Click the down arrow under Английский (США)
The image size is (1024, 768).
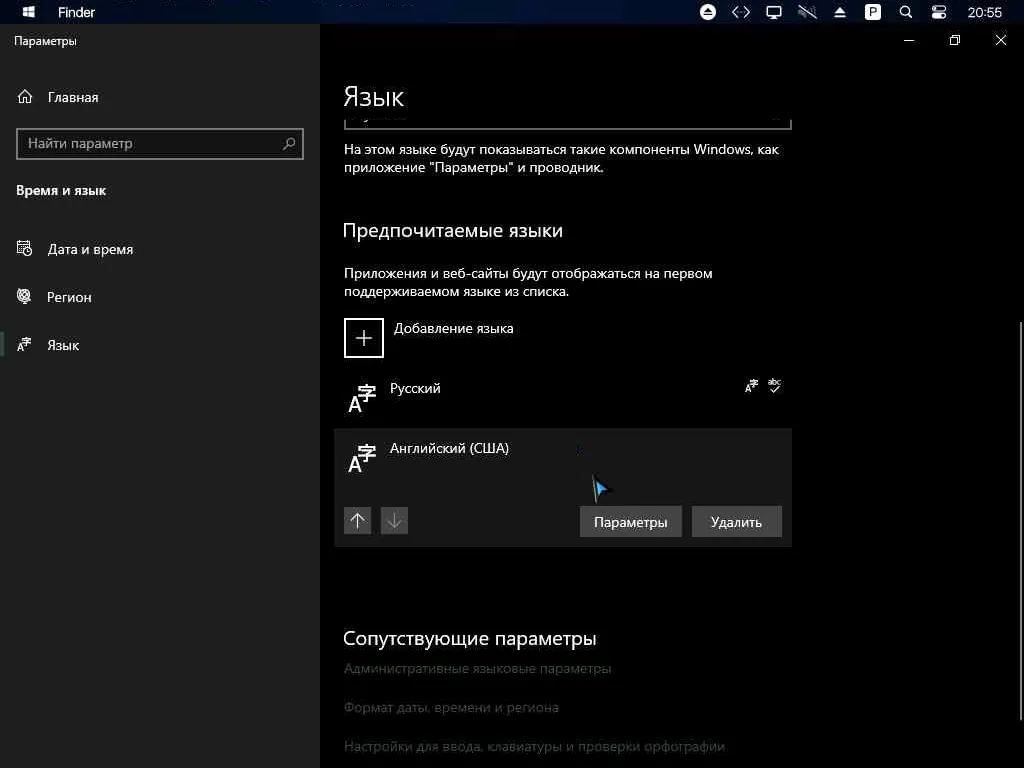[394, 520]
